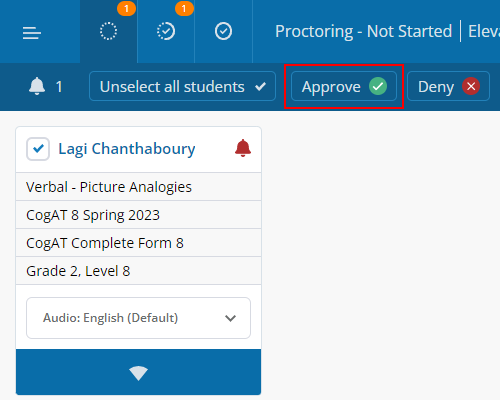The image size is (500, 400).
Task: Click the Unselect all students button
Action: [x=182, y=86]
